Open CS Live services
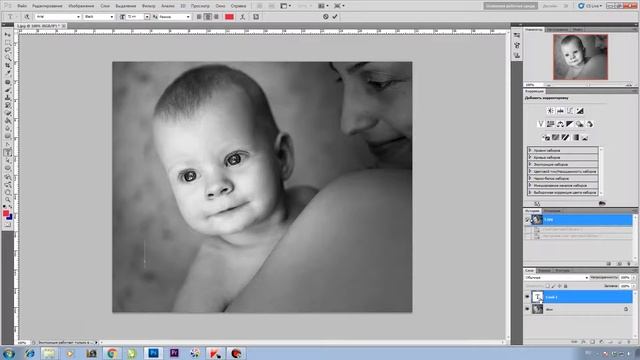 (590, 6)
